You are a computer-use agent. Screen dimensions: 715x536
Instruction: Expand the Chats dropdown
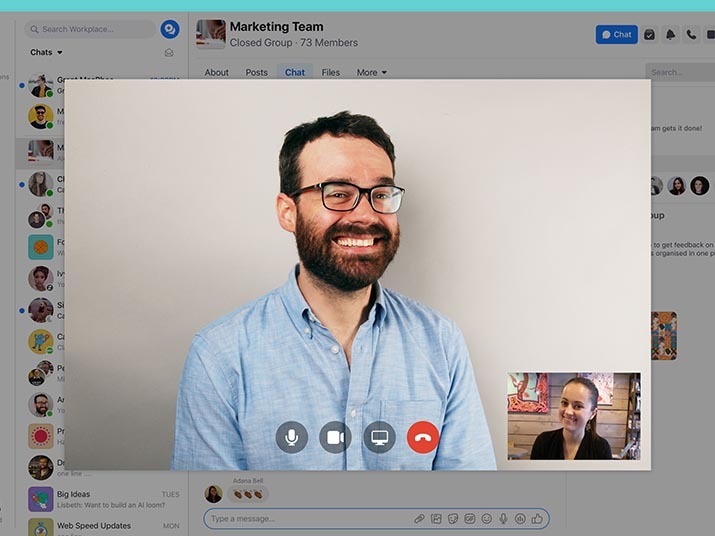[46, 52]
